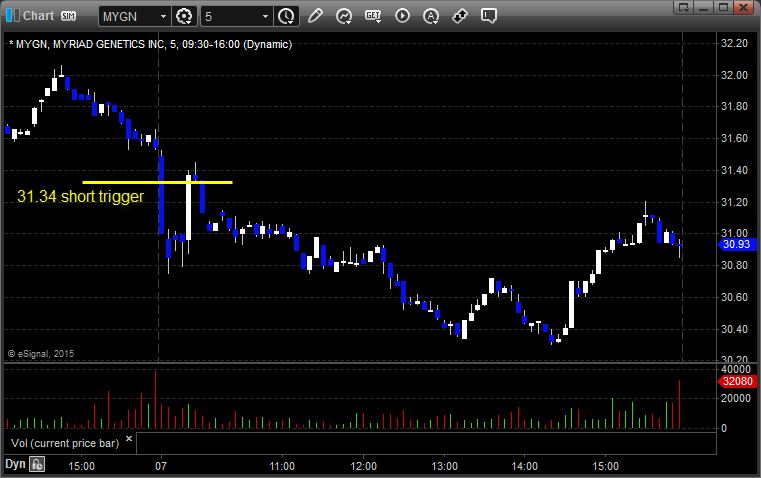The height and width of the screenshot is (478, 761).
Task: Click the Chart title label
Action: (x=39, y=16)
